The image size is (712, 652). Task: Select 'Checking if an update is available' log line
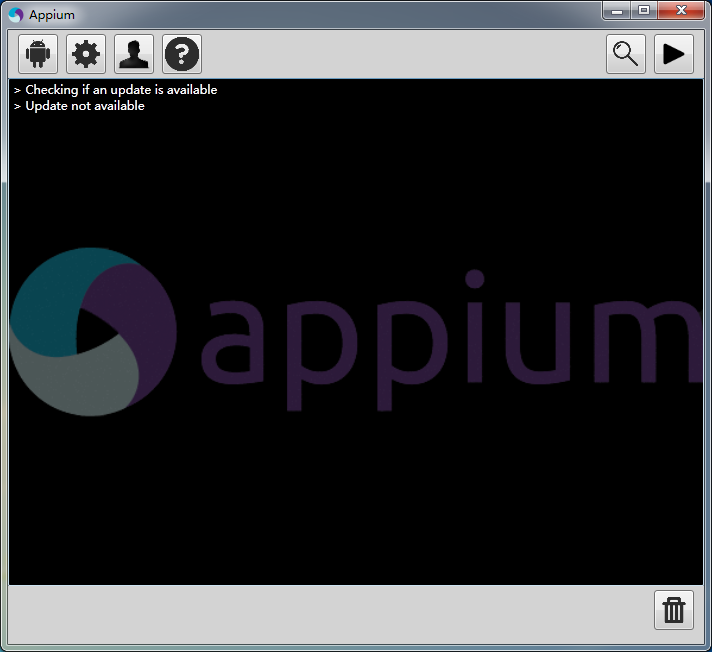121,90
